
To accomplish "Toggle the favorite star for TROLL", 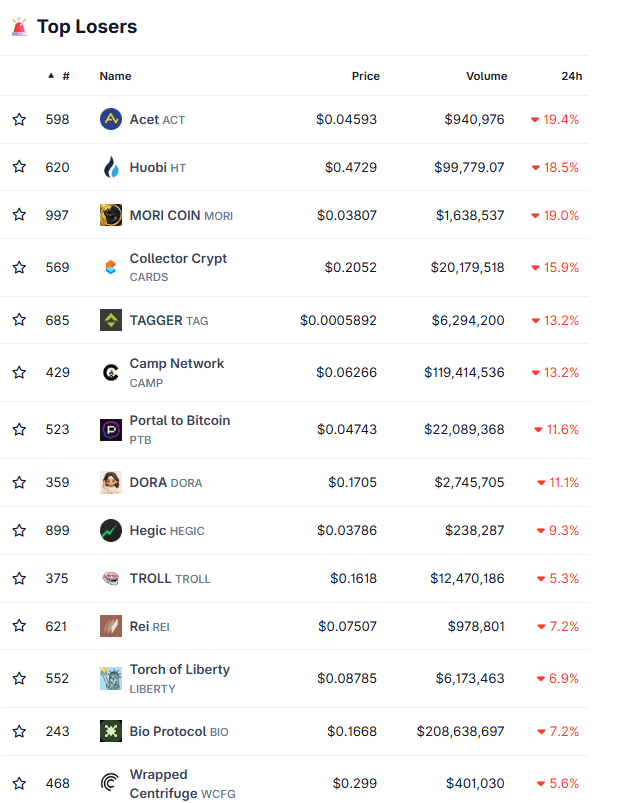I will tap(19, 578).
